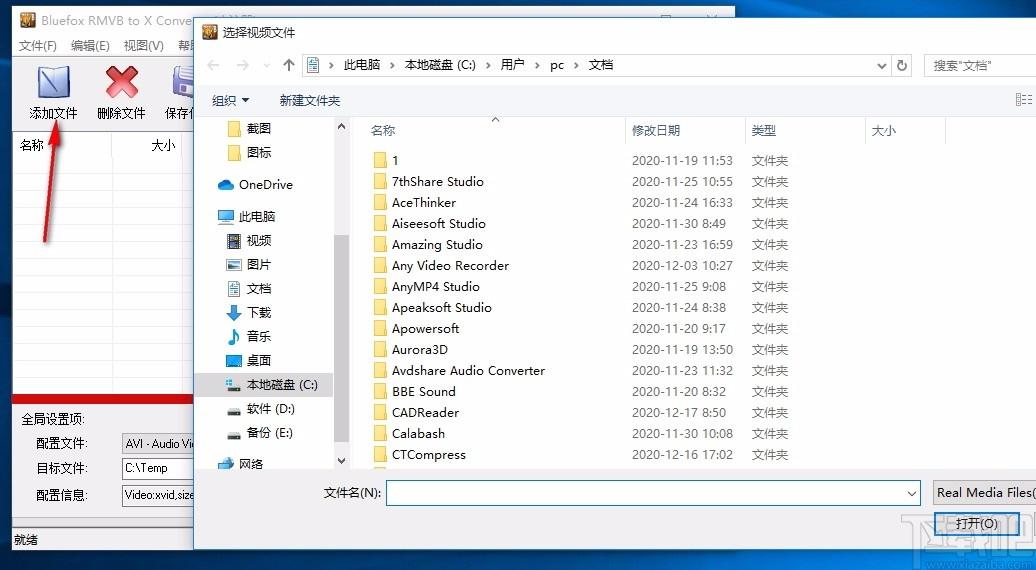Open 网络 (Network) in the sidebar
1036x570 pixels.
click(241, 464)
